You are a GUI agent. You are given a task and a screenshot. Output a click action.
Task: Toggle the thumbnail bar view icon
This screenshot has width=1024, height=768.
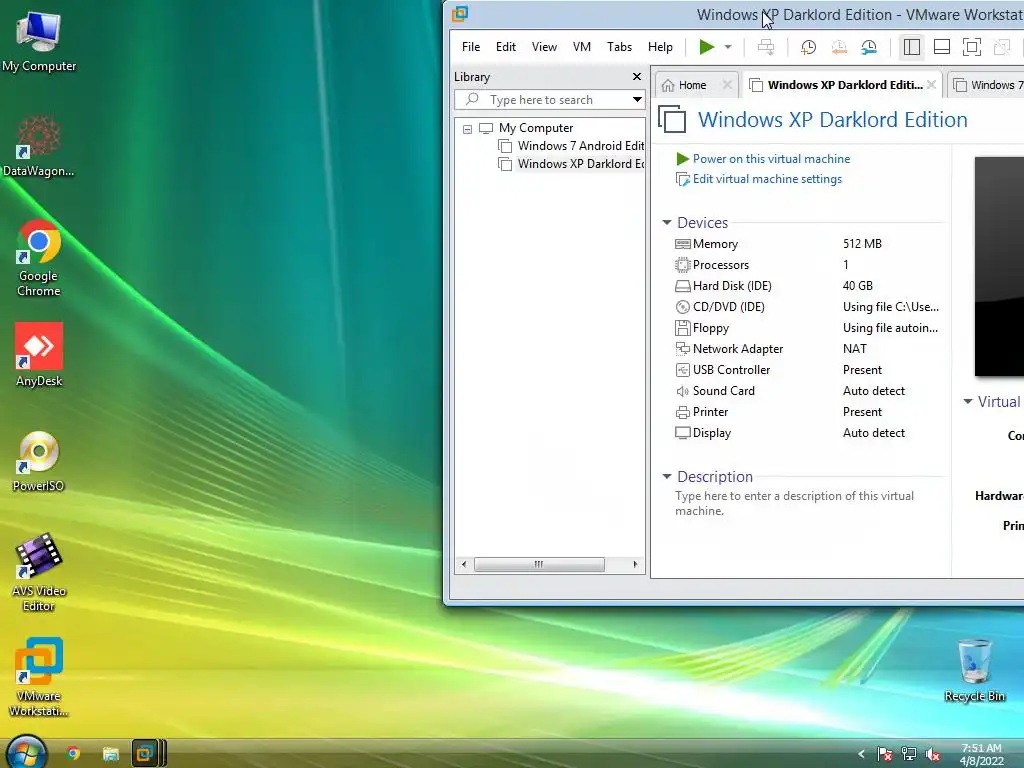coord(942,47)
